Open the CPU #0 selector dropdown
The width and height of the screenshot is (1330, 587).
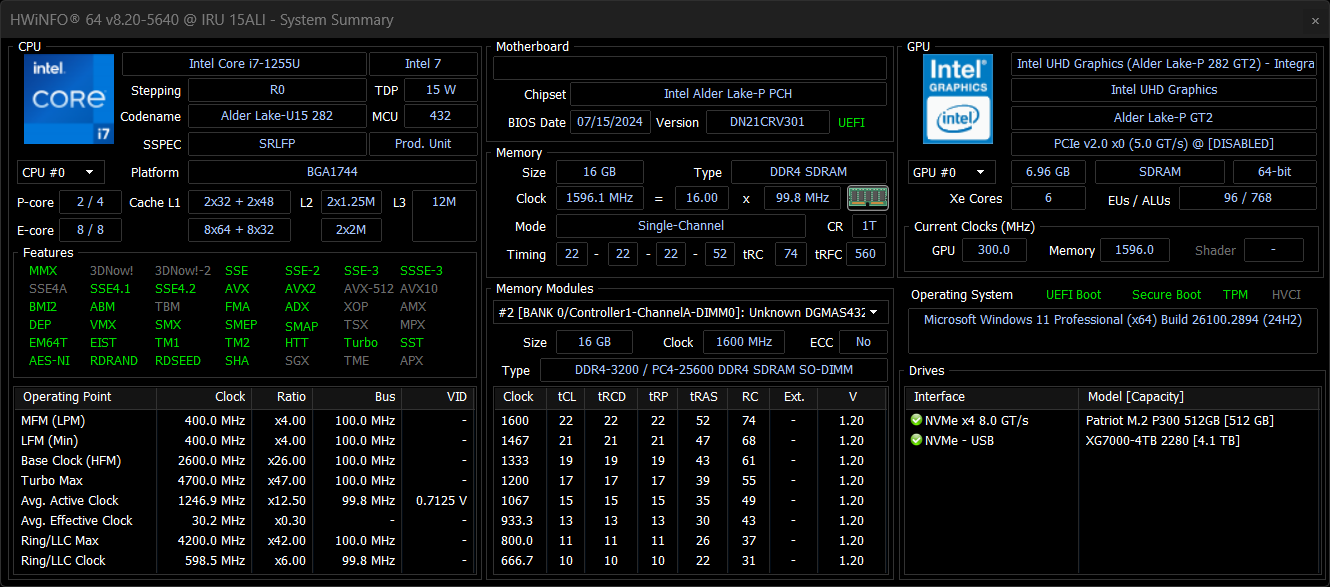click(x=61, y=172)
